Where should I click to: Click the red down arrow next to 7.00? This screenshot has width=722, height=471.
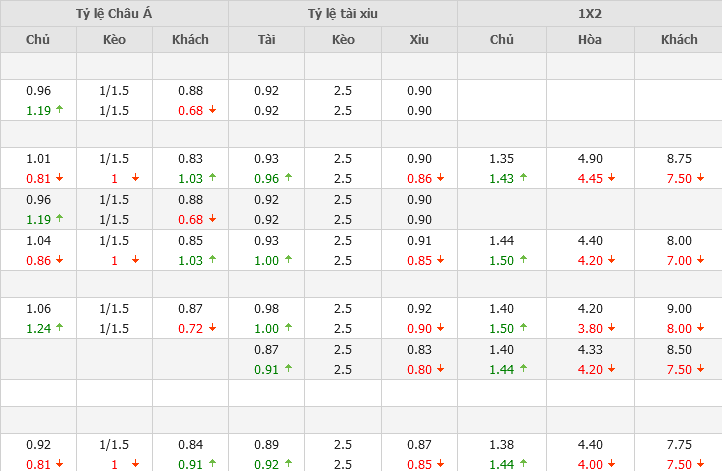(697, 261)
